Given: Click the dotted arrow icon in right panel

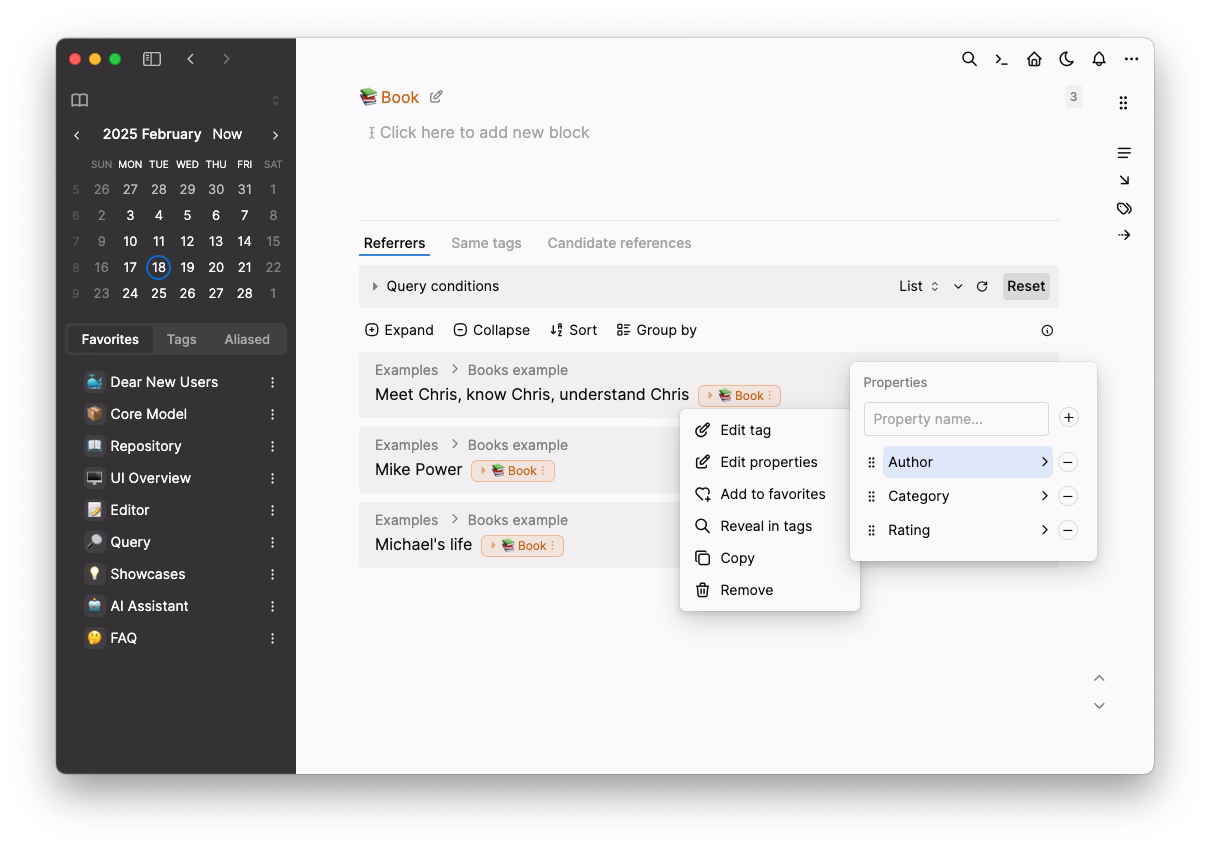Looking at the screenshot, I should [x=1124, y=235].
